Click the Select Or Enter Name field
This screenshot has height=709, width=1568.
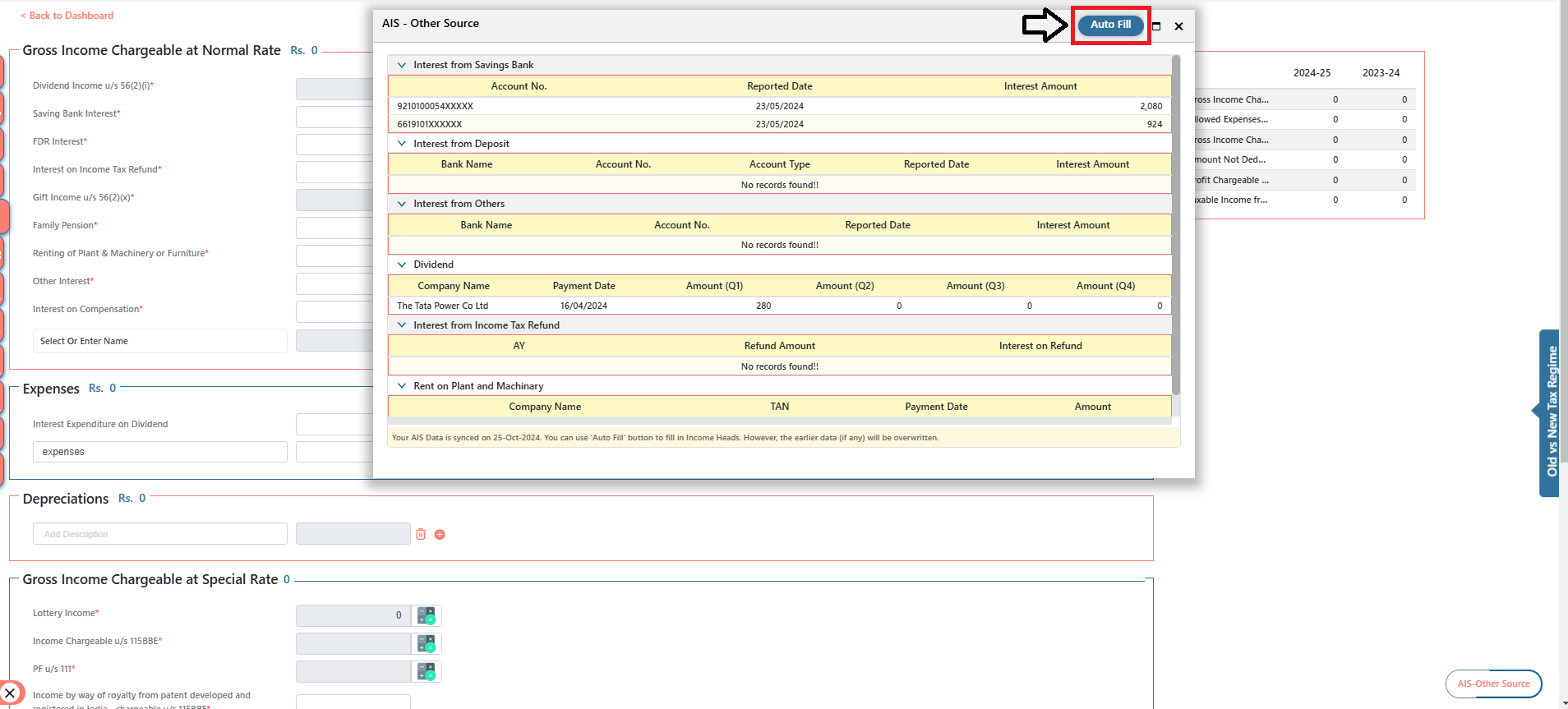pyautogui.click(x=160, y=341)
